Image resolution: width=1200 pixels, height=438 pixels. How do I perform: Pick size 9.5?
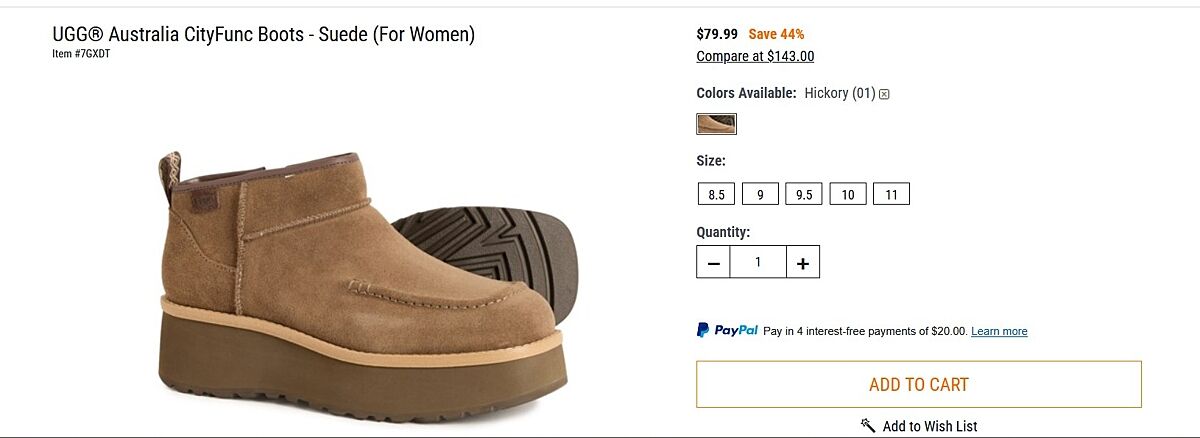pyautogui.click(x=804, y=194)
